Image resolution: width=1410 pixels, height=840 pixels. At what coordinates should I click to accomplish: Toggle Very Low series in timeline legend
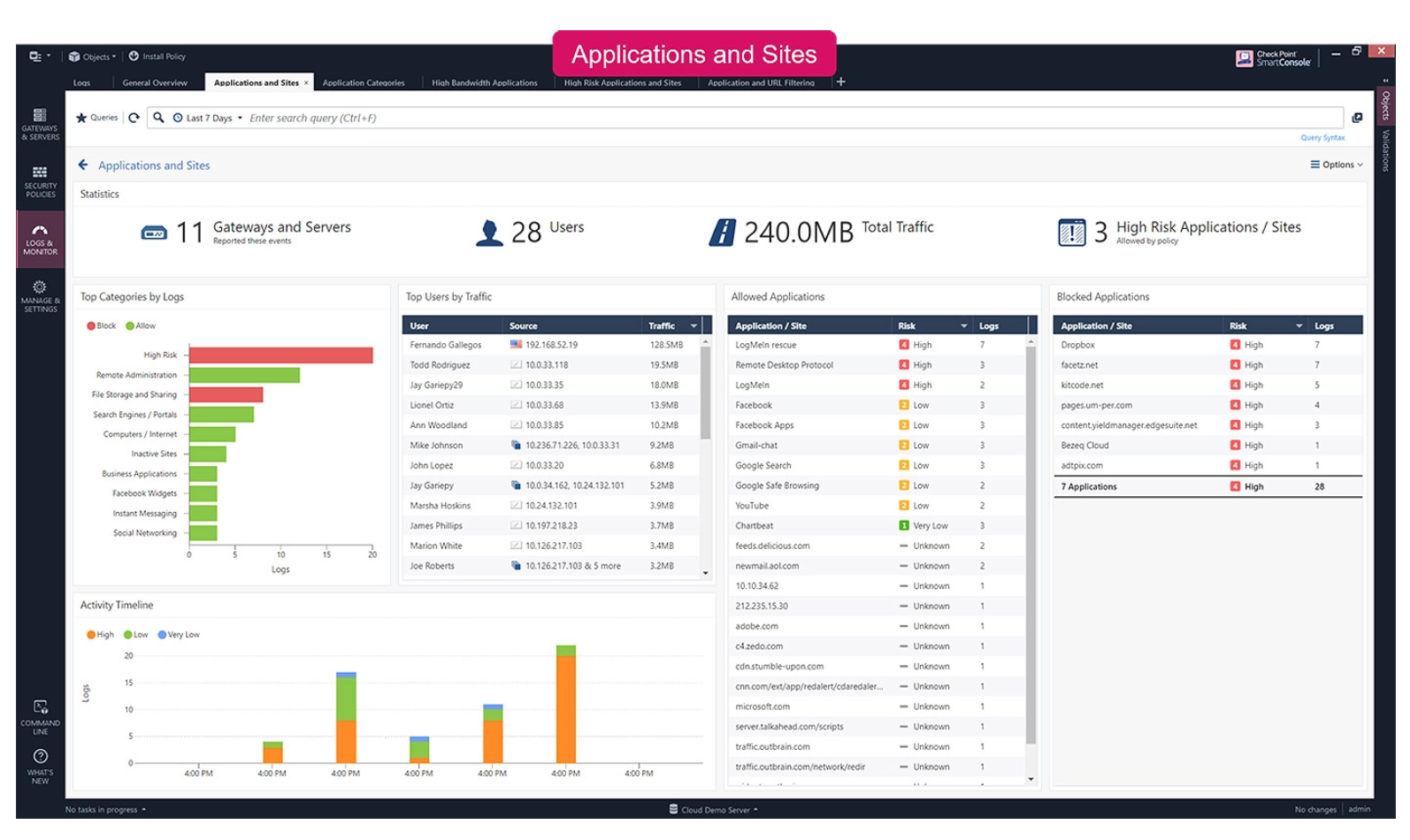[178, 635]
